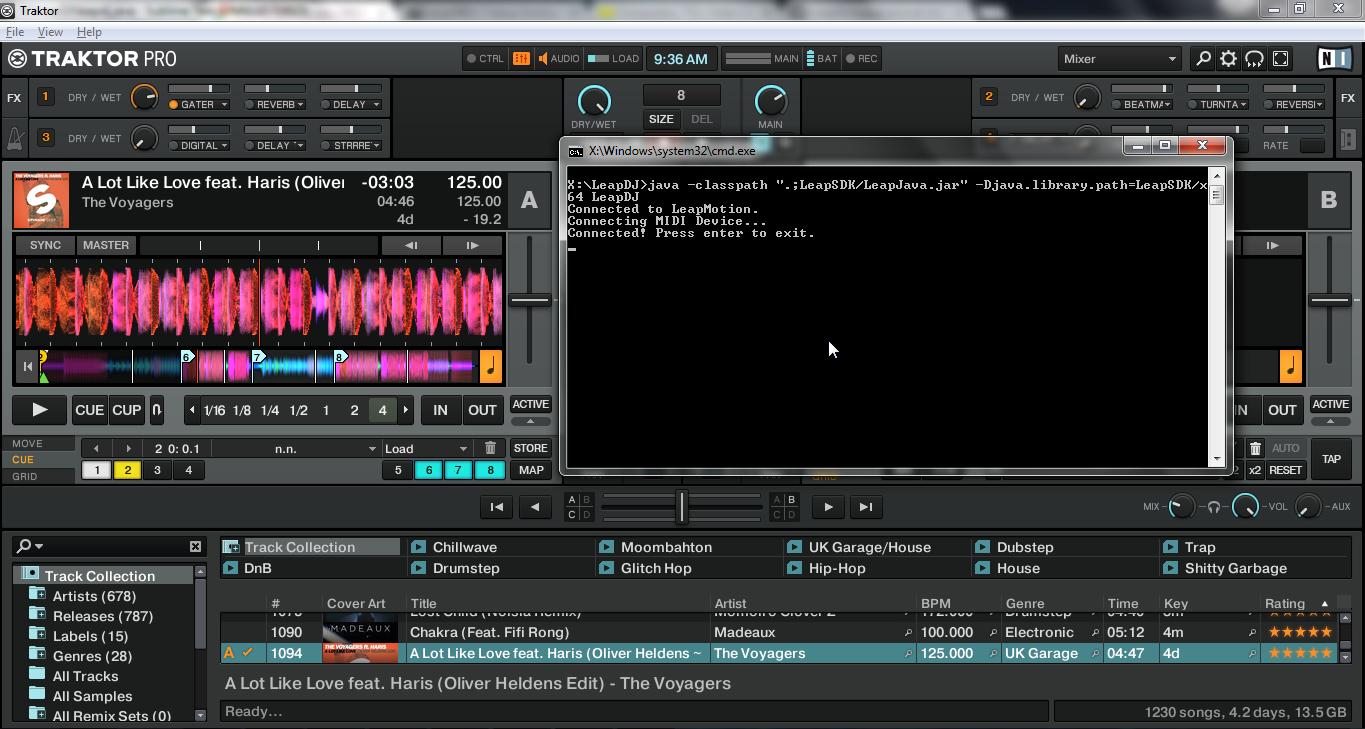This screenshot has height=729, width=1365.
Task: Click the cassette audio recorder panel icon
Action: click(1347, 139)
